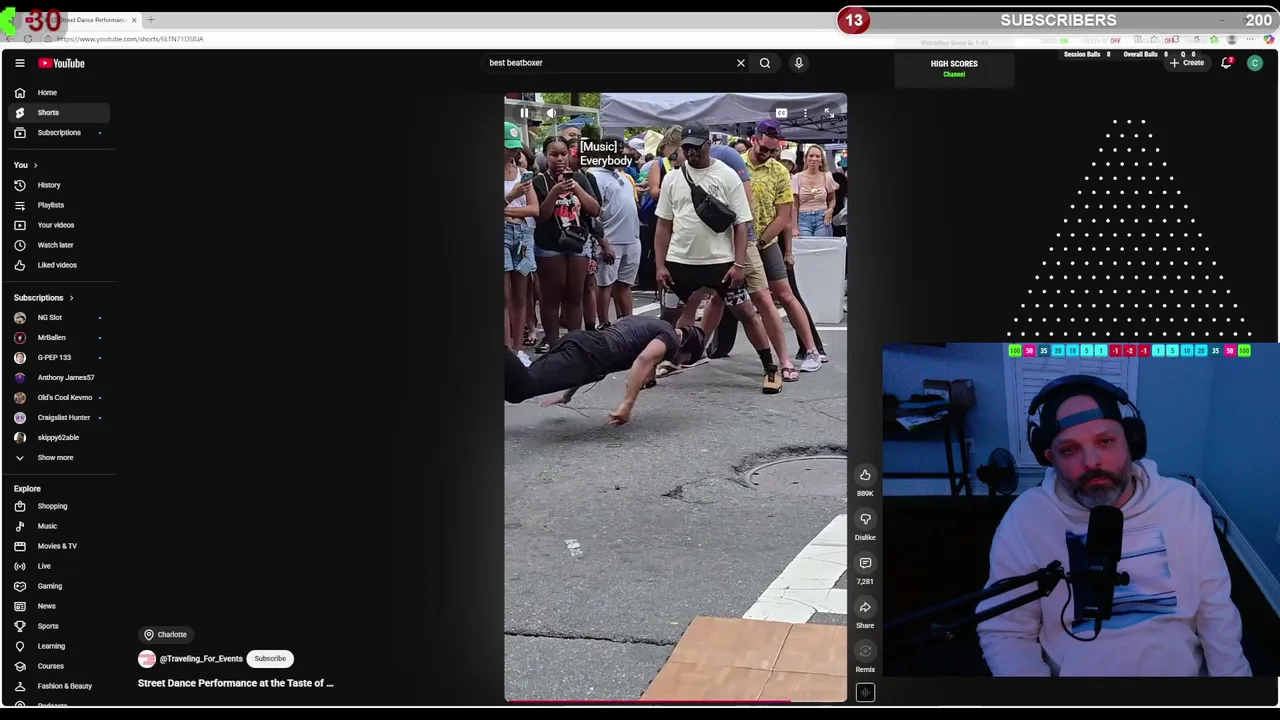Open Playlists in the sidebar

(x=58, y=205)
